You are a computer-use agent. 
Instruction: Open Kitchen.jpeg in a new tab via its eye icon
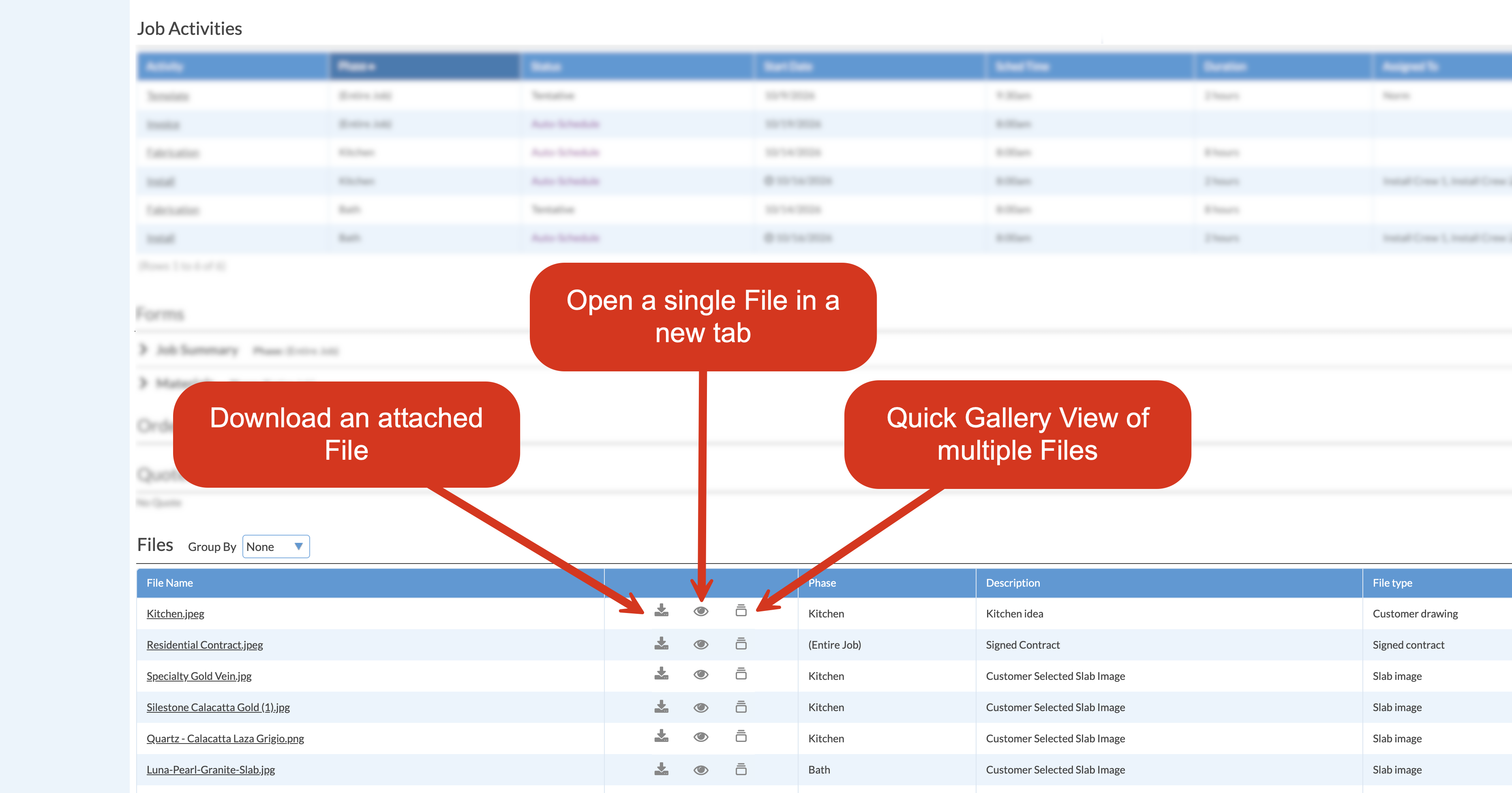click(701, 612)
